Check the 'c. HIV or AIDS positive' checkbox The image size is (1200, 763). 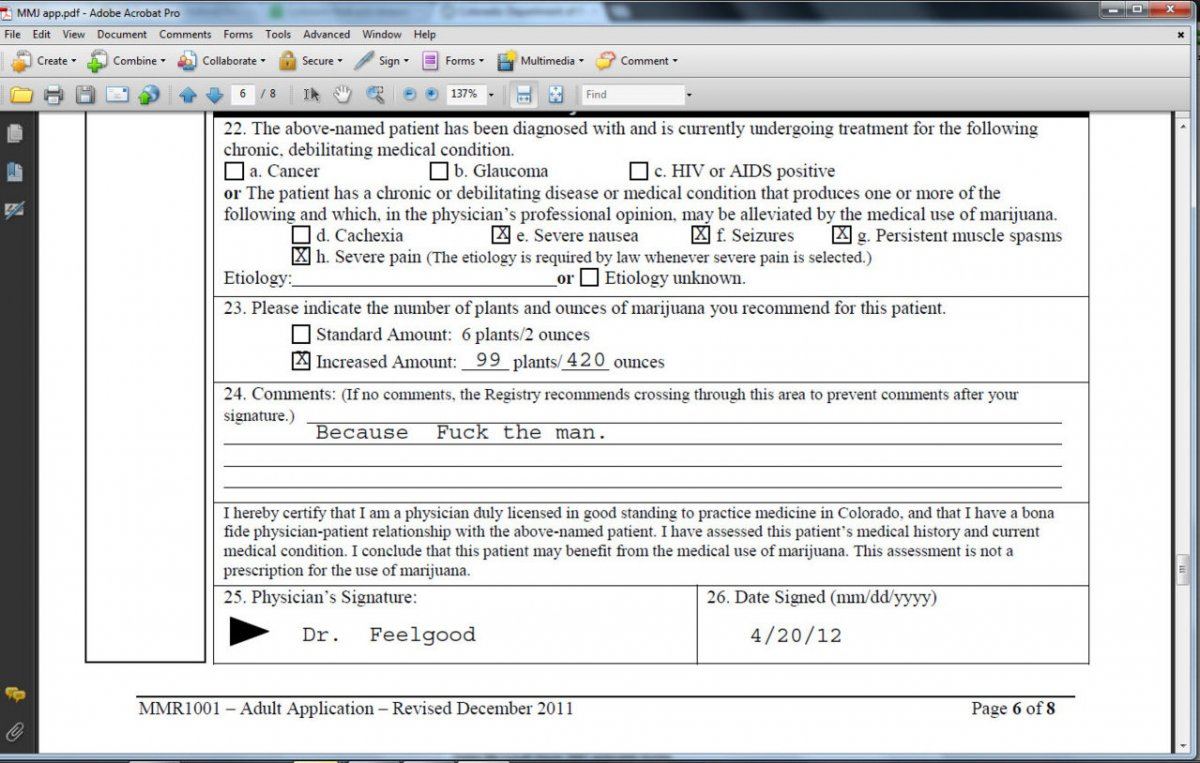point(638,171)
